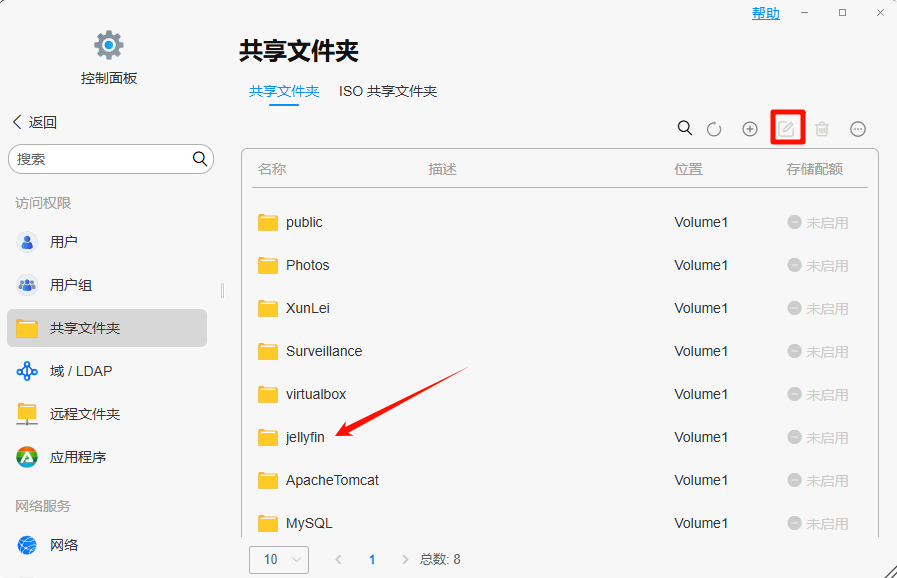This screenshot has width=897, height=578.
Task: Click the Surveillance folder icon
Action: tap(268, 351)
